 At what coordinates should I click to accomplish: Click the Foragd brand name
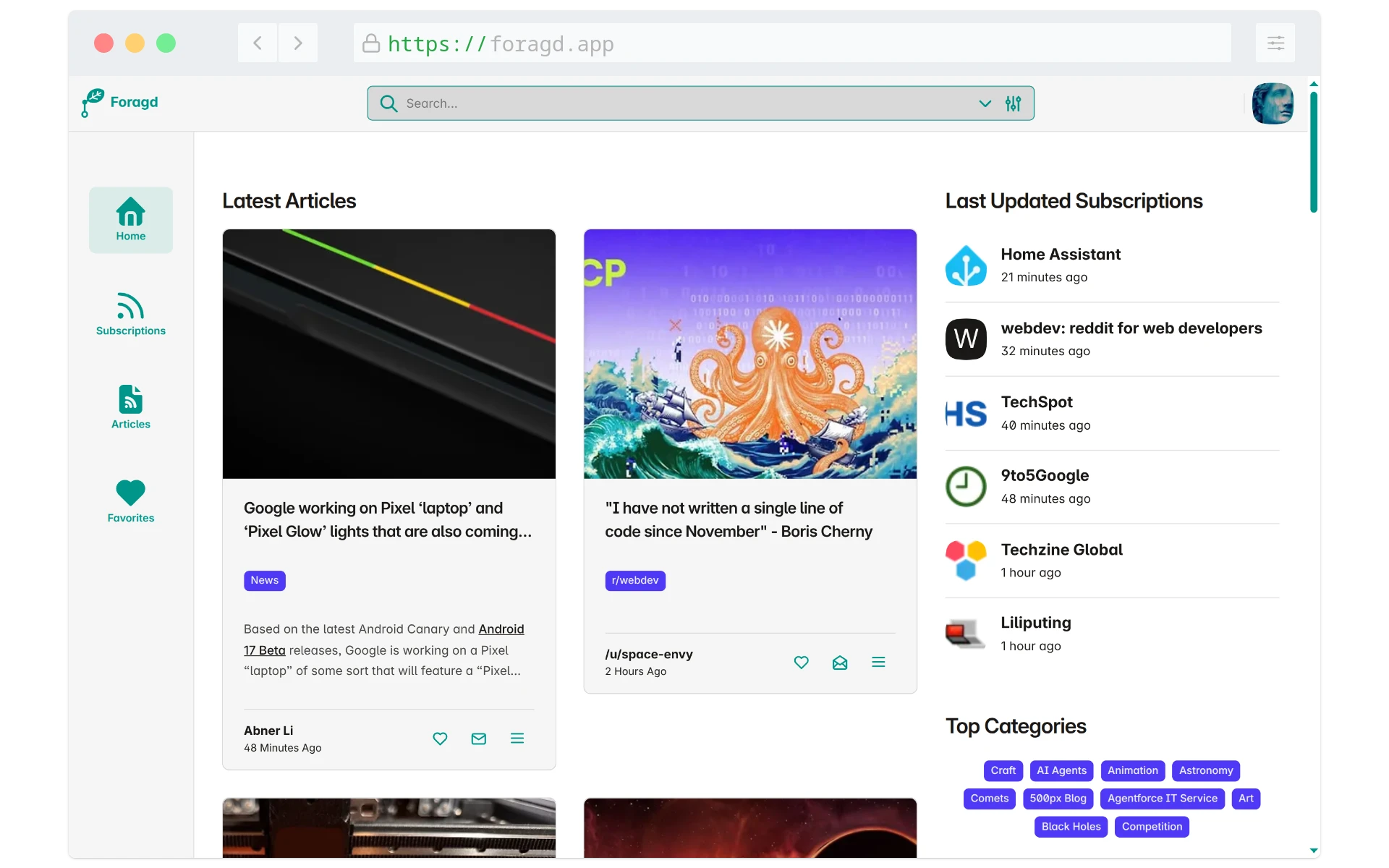134,102
